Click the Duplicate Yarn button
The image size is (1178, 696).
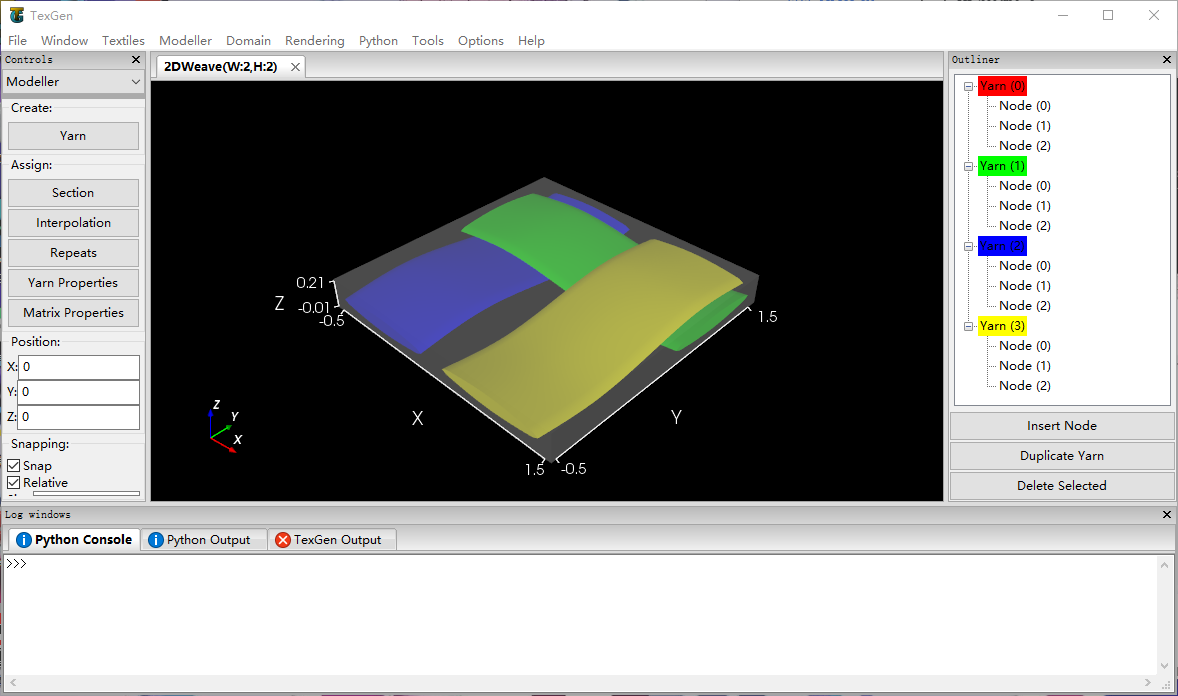coord(1061,456)
